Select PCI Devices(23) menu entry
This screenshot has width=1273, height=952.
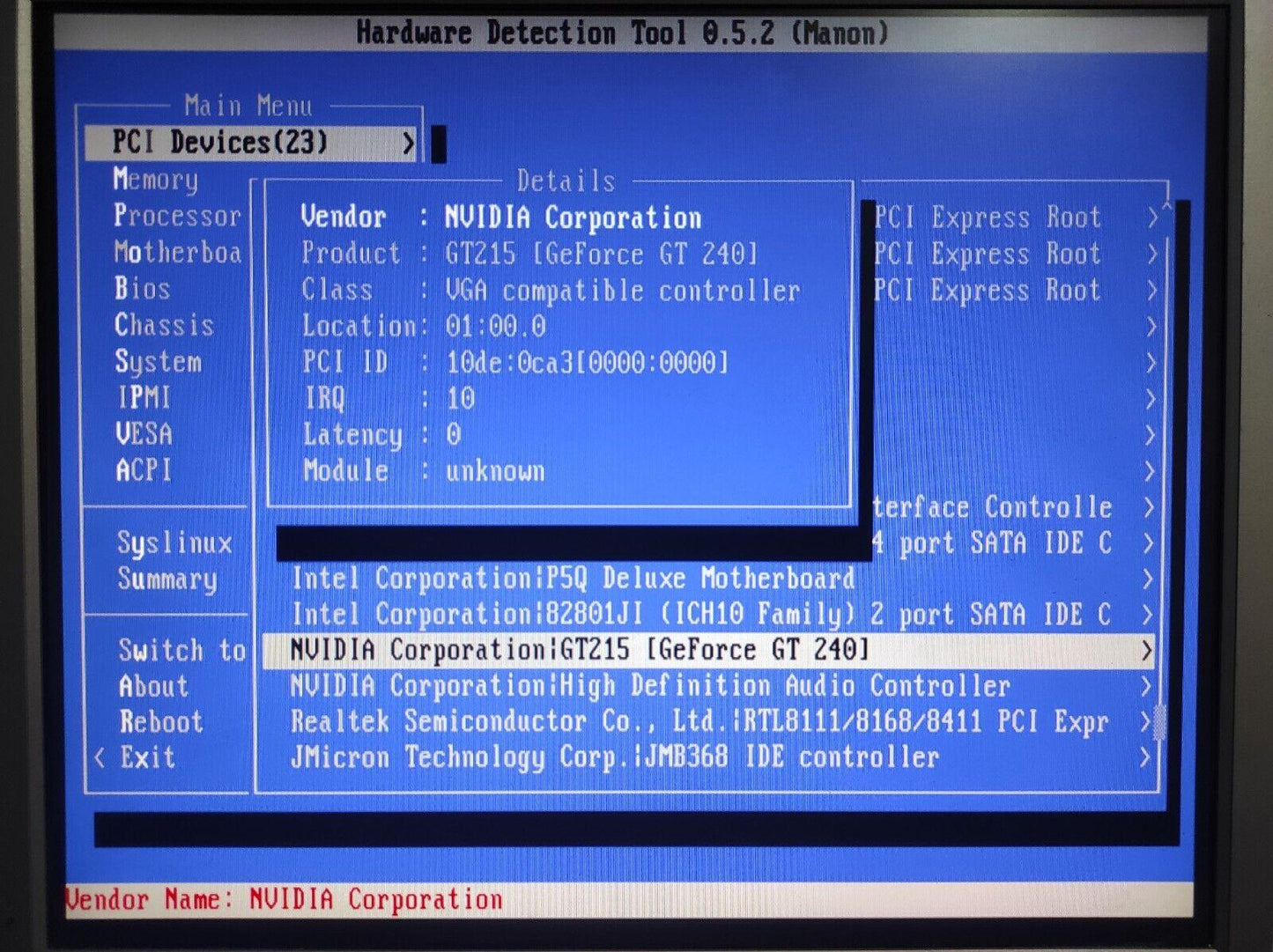pyautogui.click(x=220, y=143)
